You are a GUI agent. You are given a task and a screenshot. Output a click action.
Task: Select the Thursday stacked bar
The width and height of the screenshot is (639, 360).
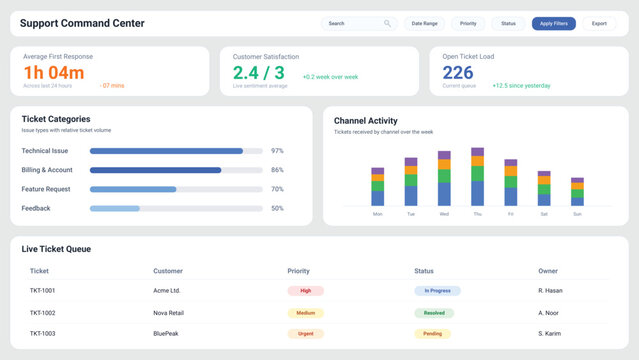coord(477,177)
